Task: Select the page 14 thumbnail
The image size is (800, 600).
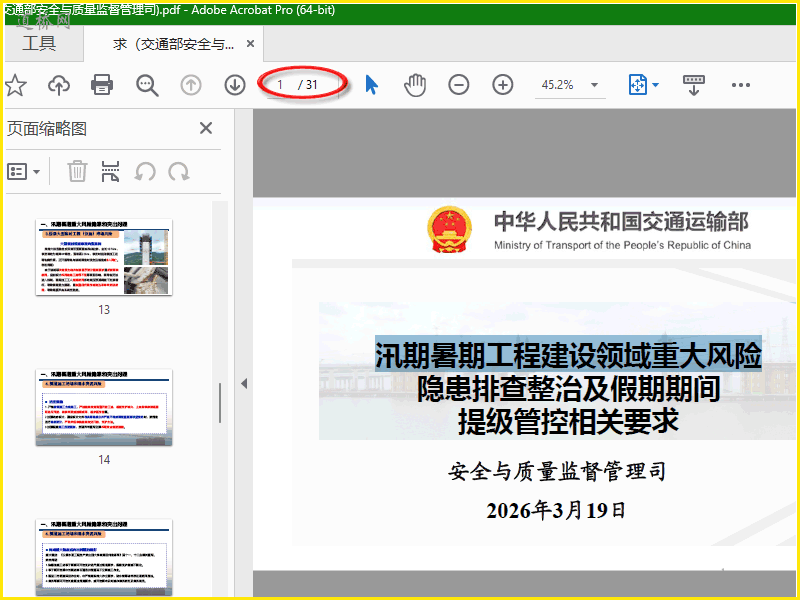Action: pyautogui.click(x=104, y=407)
